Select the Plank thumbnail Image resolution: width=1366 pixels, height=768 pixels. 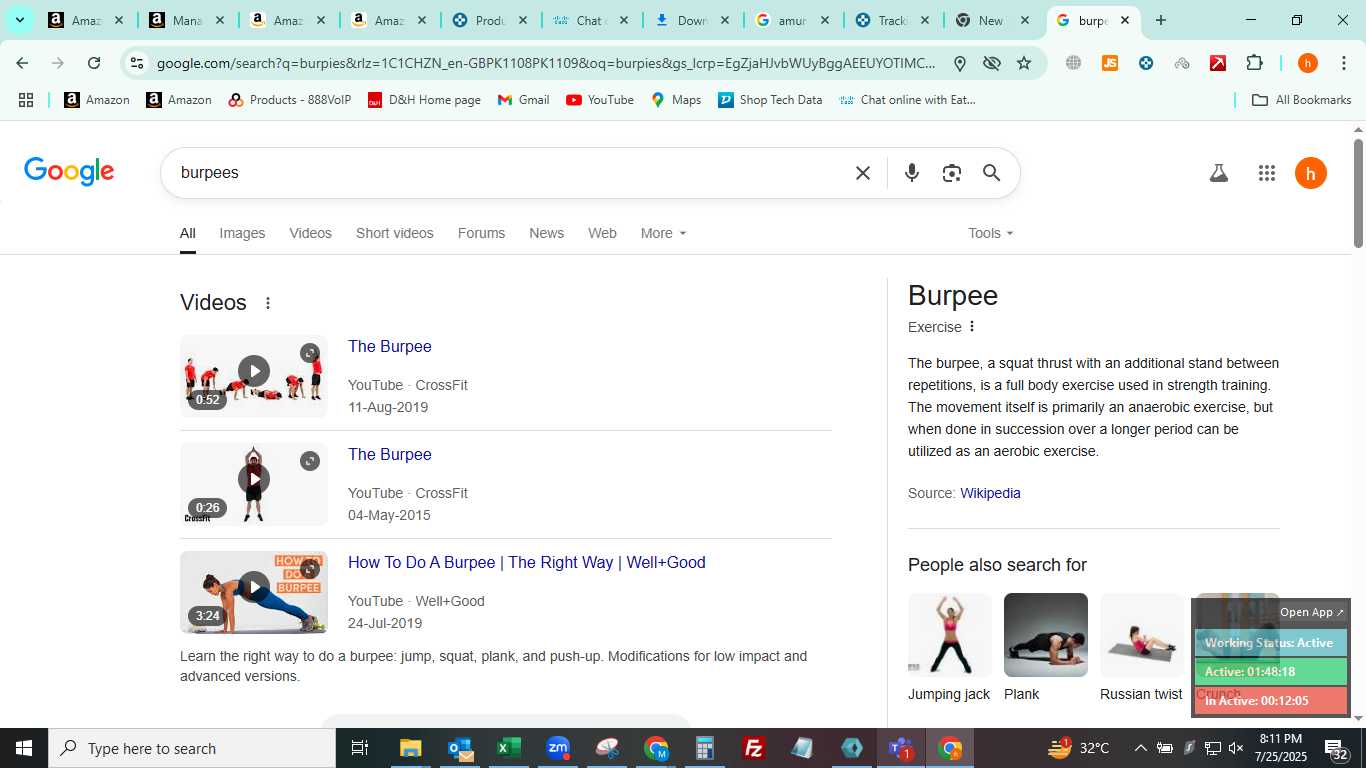click(1046, 635)
